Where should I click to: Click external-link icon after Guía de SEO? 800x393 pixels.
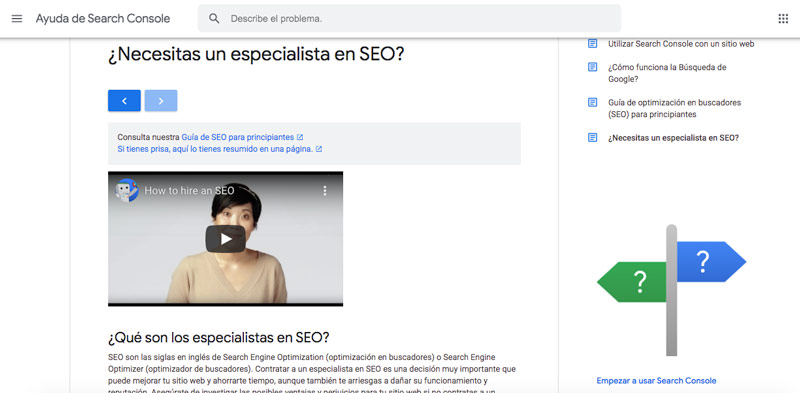pos(300,137)
